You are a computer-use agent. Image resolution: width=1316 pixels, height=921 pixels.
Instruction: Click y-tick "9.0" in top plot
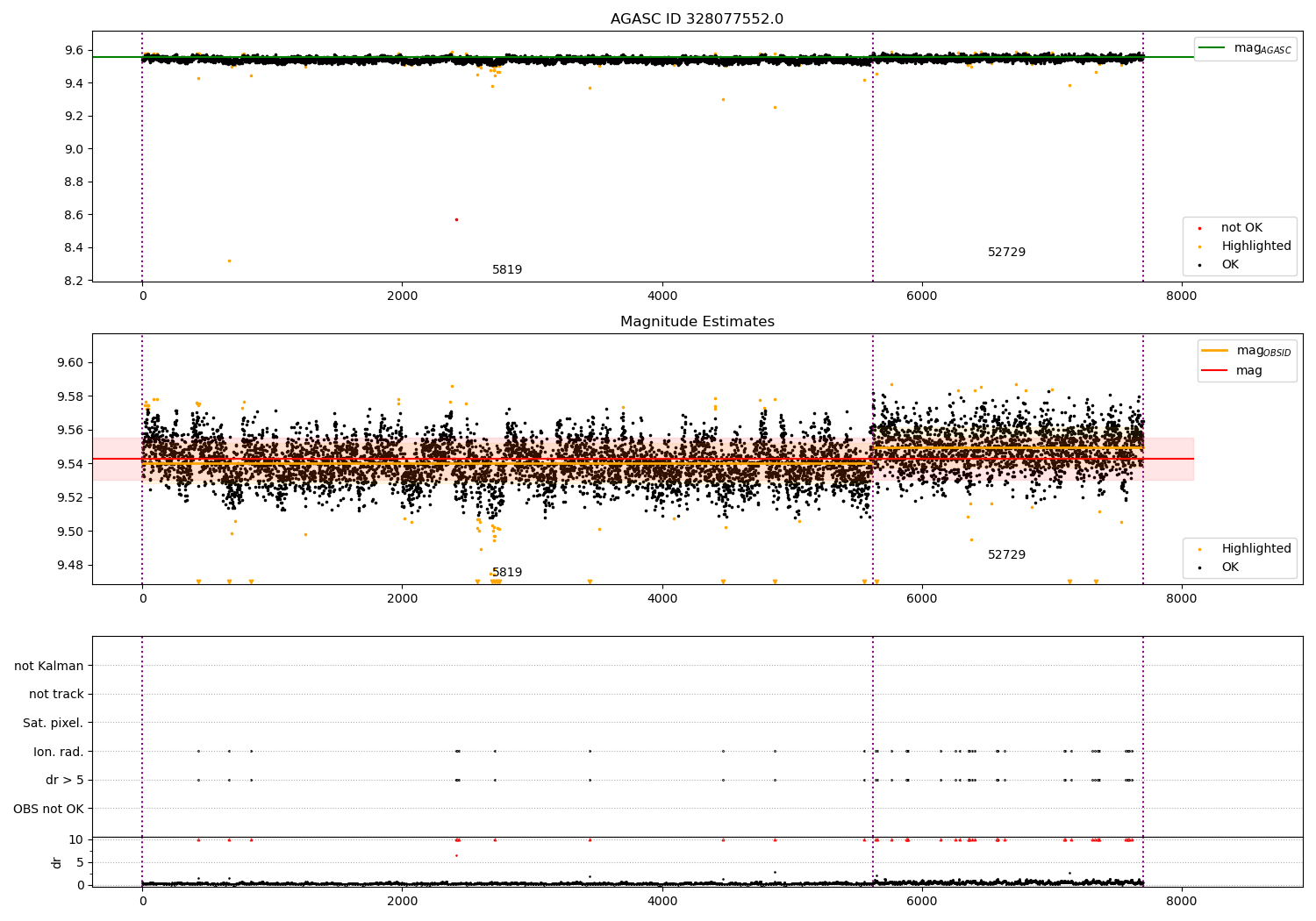(75, 149)
